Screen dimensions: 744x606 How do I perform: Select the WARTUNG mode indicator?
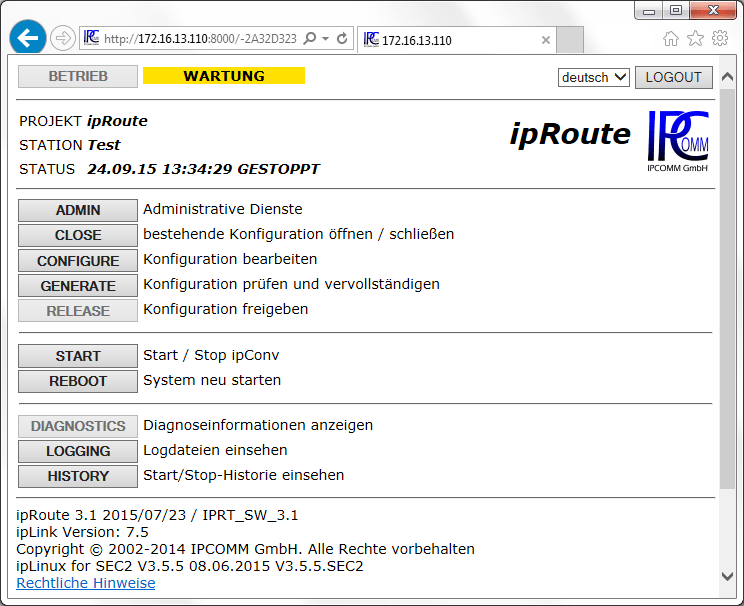click(x=223, y=76)
